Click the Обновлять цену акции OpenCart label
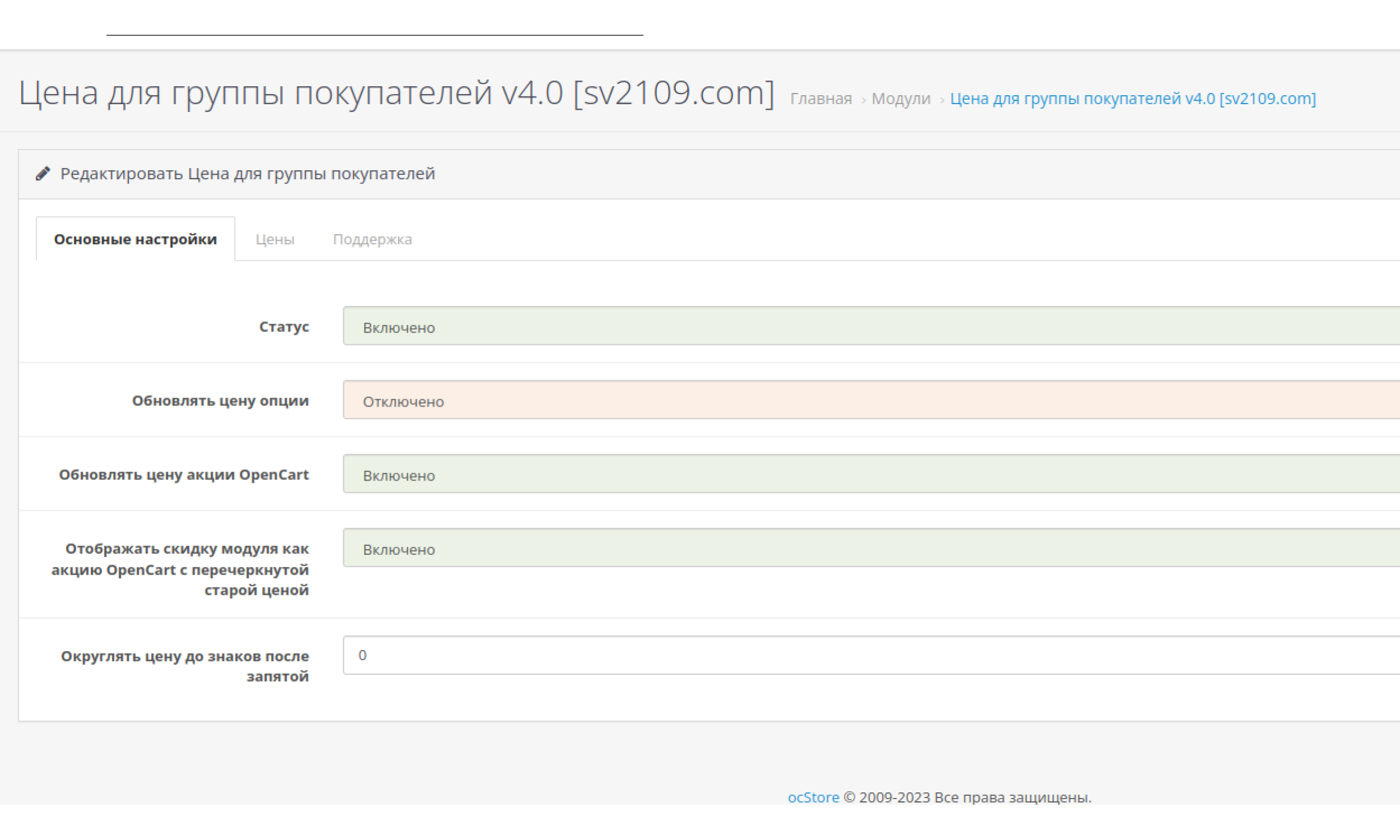 (184, 474)
